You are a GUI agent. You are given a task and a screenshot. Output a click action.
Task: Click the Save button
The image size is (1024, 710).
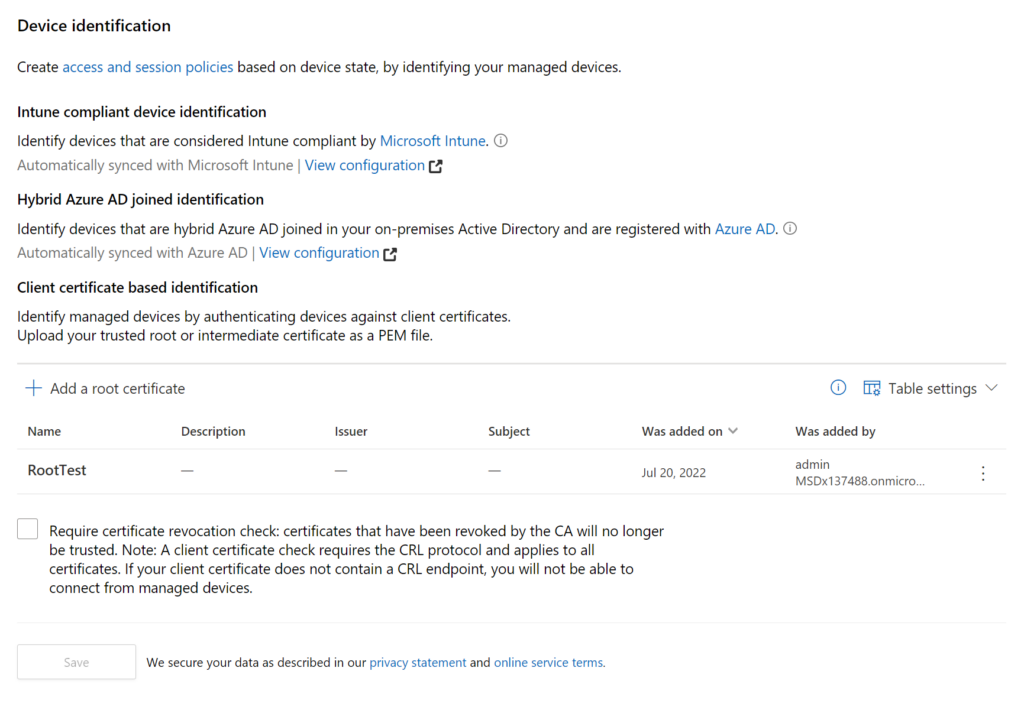pyautogui.click(x=76, y=662)
